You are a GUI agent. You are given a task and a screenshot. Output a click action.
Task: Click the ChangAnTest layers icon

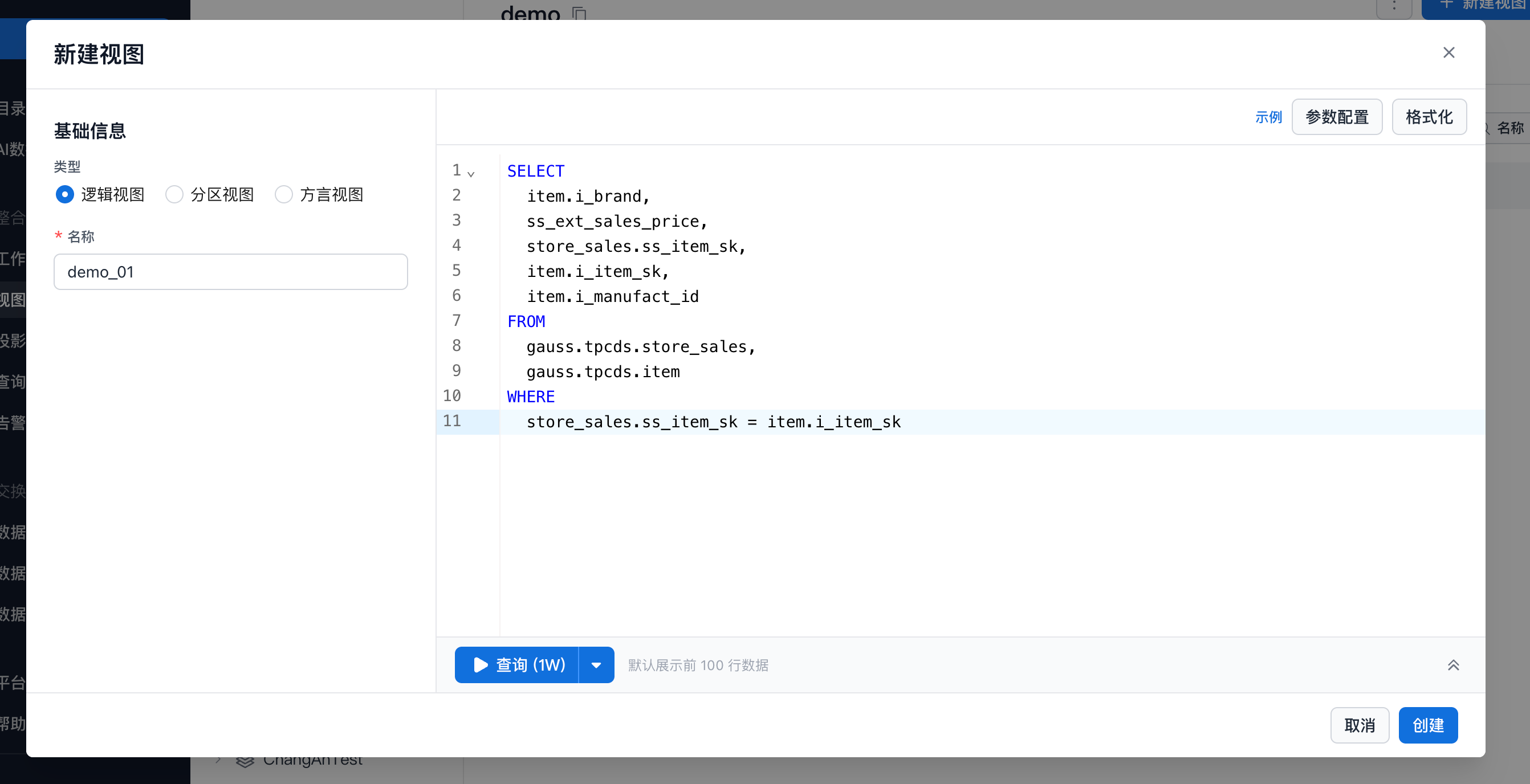pos(245,763)
